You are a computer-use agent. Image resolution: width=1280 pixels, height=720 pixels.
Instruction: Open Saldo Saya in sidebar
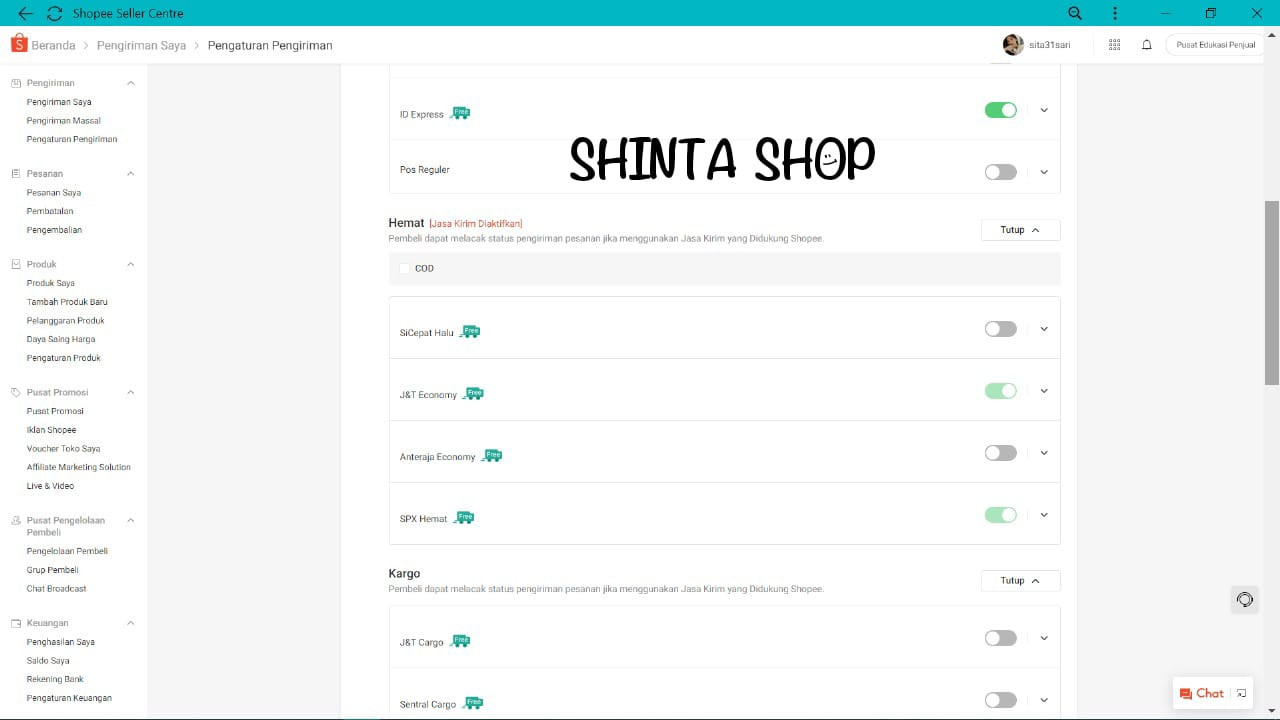(x=48, y=661)
